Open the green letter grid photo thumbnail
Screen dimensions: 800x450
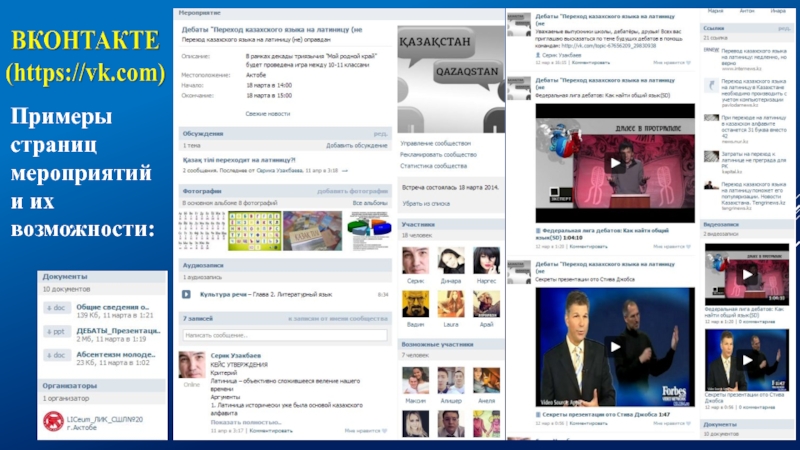pos(255,231)
